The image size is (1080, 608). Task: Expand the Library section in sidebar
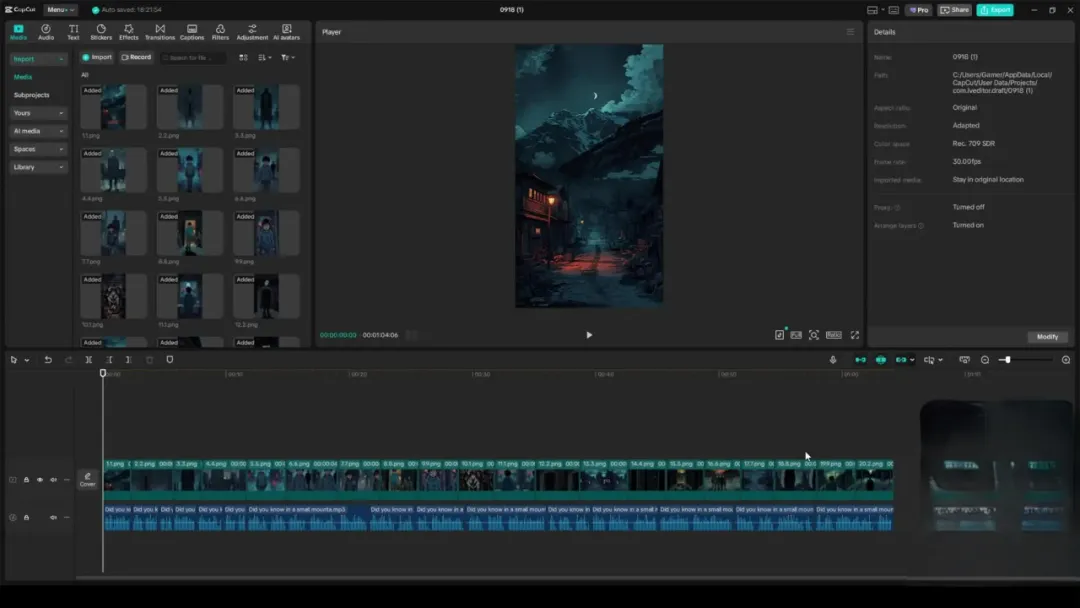(39, 167)
